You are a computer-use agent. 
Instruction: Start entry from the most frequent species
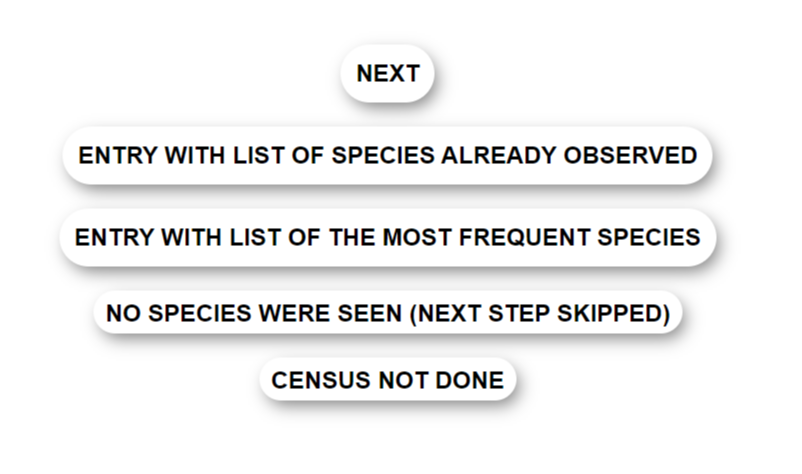click(x=387, y=238)
